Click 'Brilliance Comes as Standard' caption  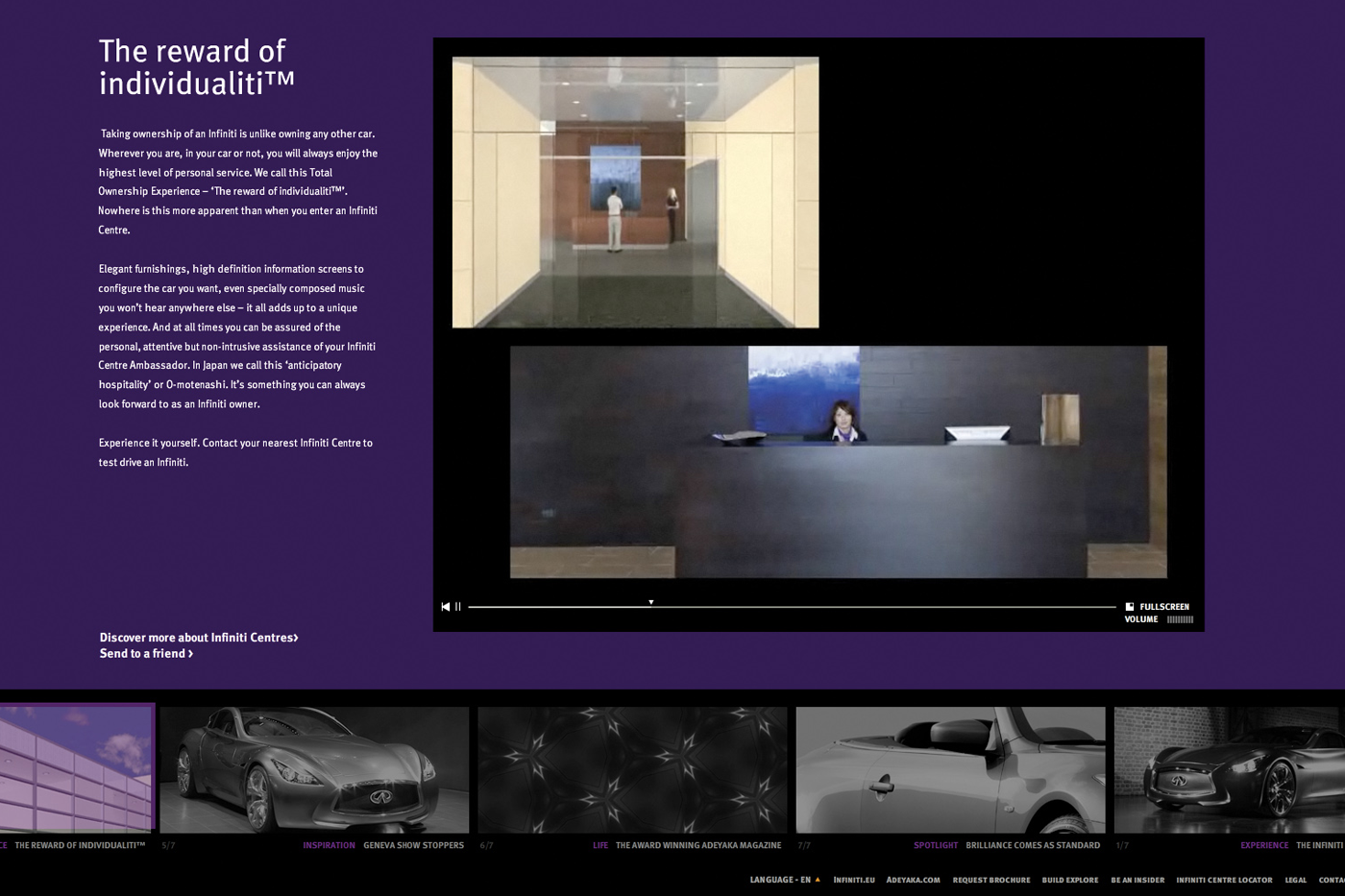[x=1033, y=846]
